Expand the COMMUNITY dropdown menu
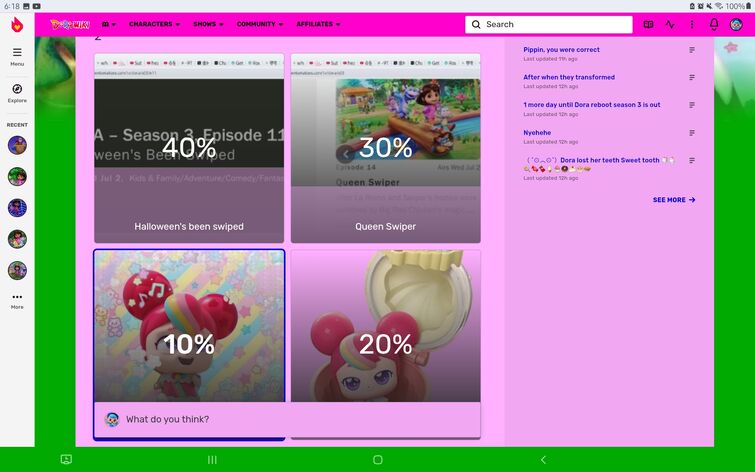The height and width of the screenshot is (472, 755). 260,24
